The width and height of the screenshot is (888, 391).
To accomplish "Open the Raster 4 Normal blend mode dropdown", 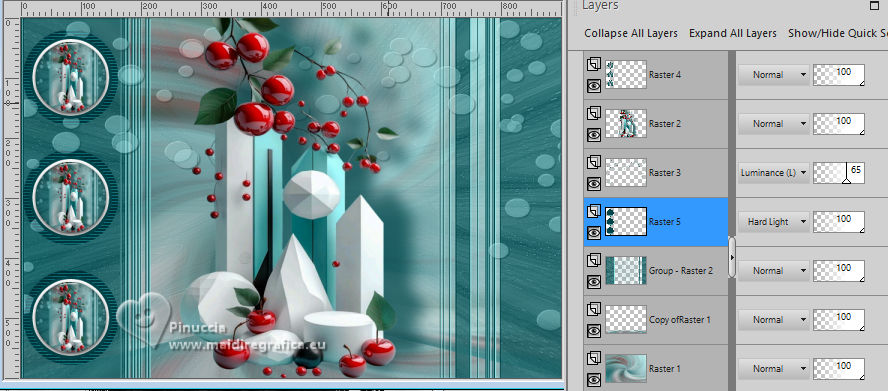I will 774,74.
